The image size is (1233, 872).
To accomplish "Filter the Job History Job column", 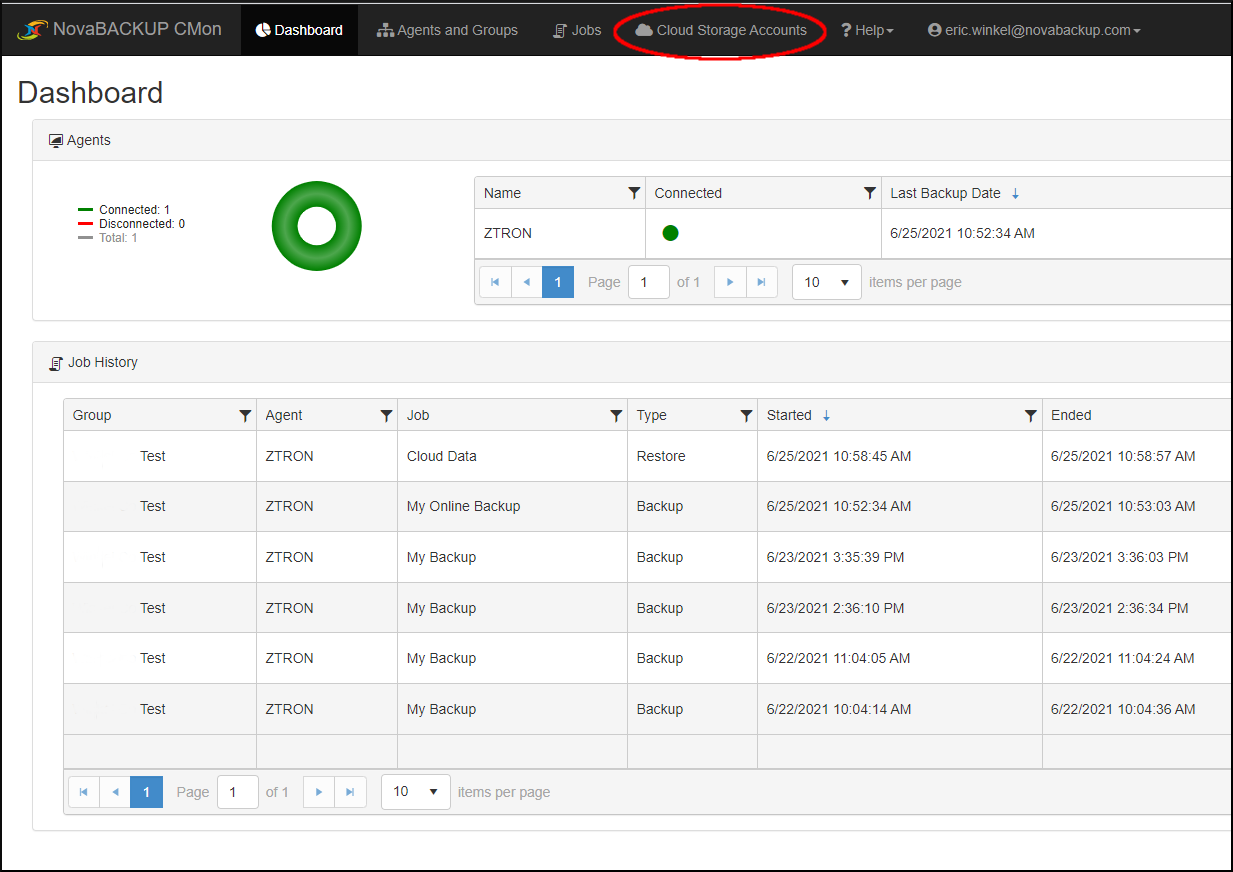I will click(616, 416).
